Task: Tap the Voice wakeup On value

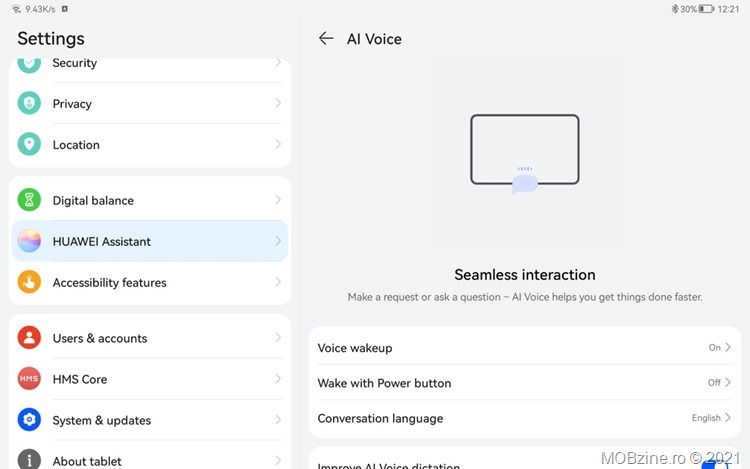Action: pyautogui.click(x=715, y=348)
